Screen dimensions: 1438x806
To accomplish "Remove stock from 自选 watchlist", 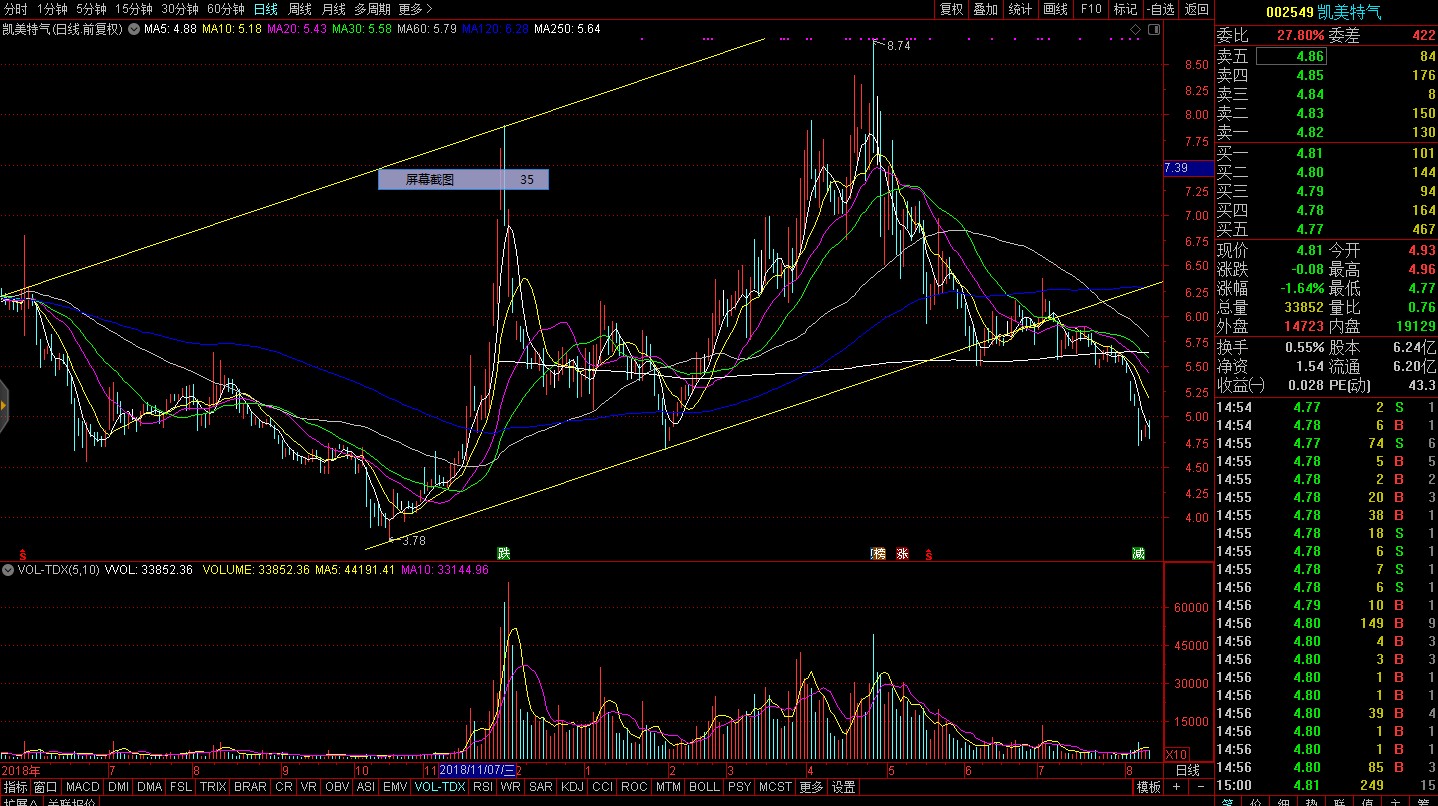I will pos(1160,9).
